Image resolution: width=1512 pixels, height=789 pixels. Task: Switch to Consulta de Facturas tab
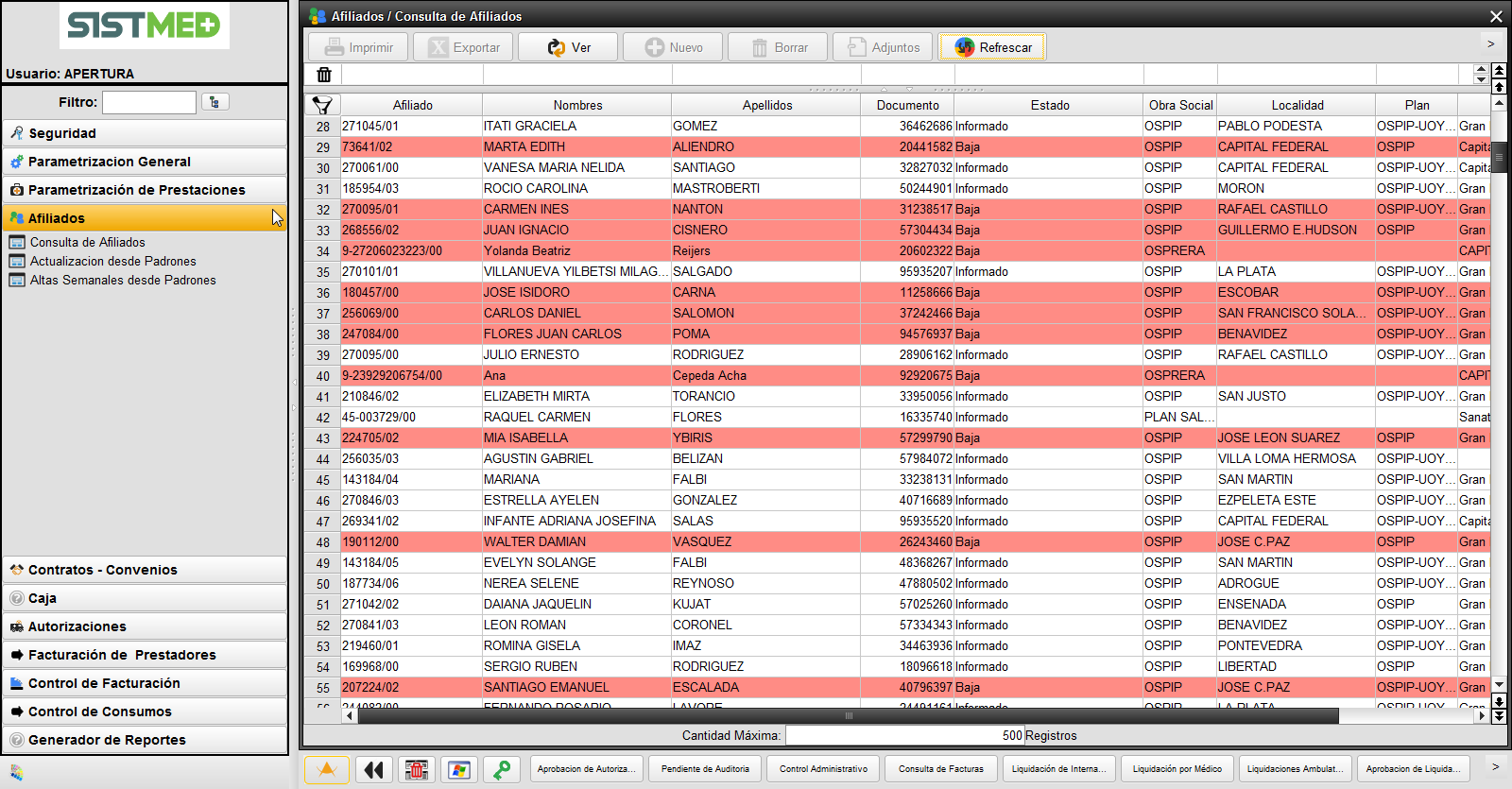(x=940, y=769)
